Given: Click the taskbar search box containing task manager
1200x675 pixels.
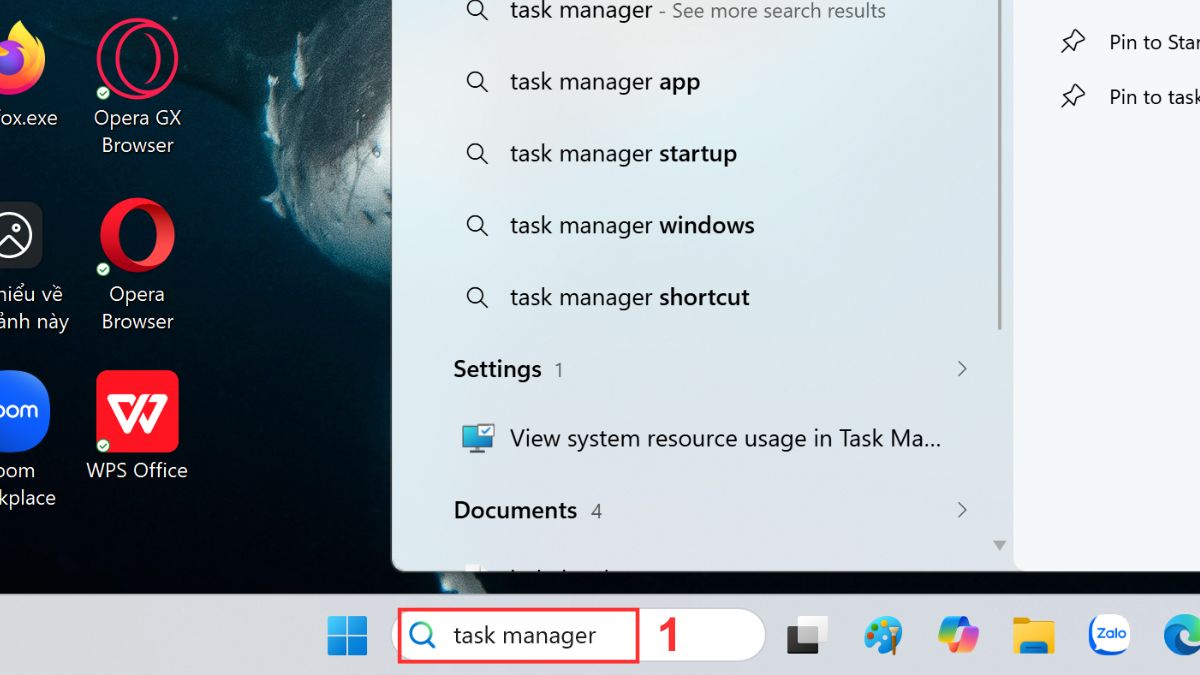Looking at the screenshot, I should 580,635.
